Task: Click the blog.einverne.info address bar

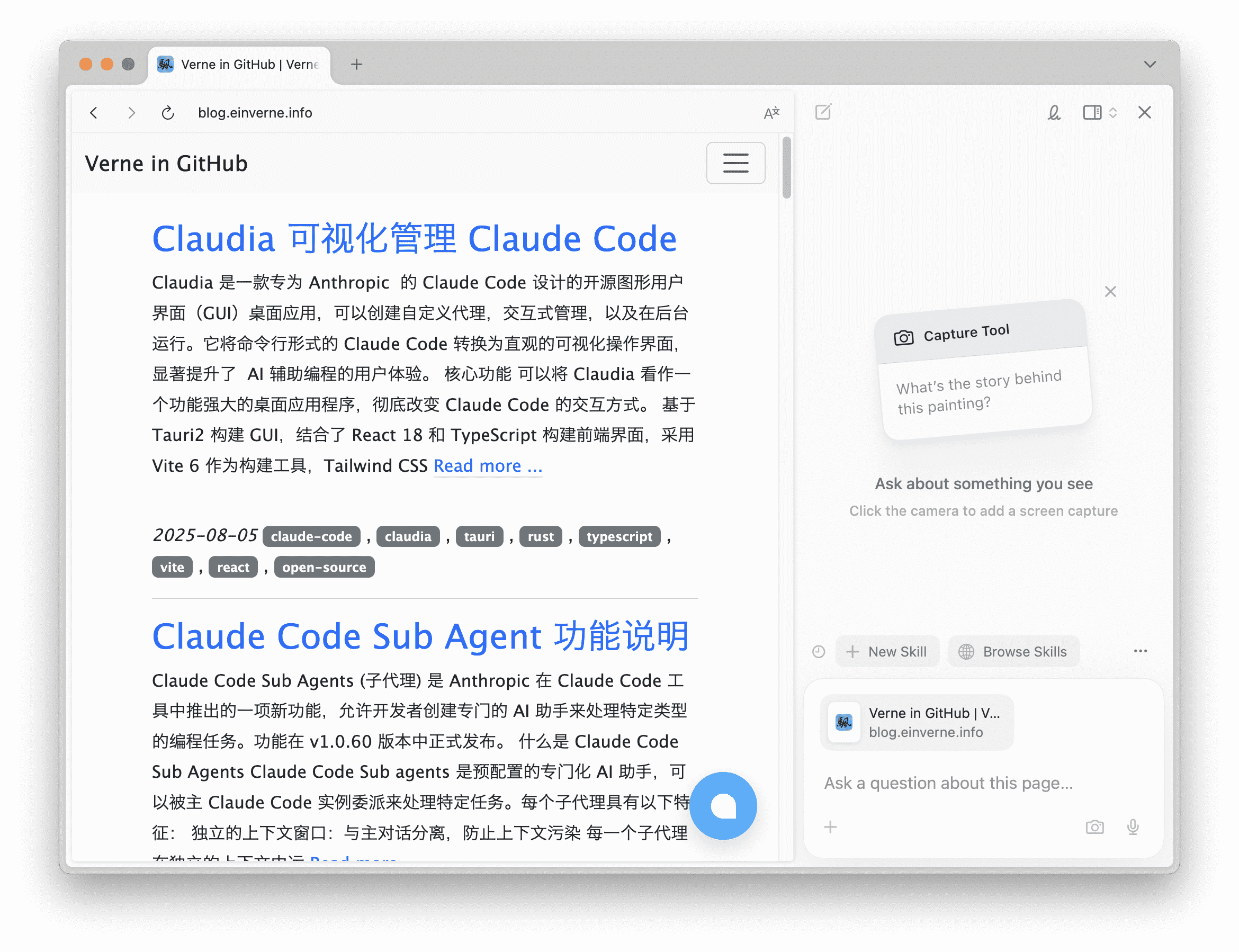Action: point(255,113)
